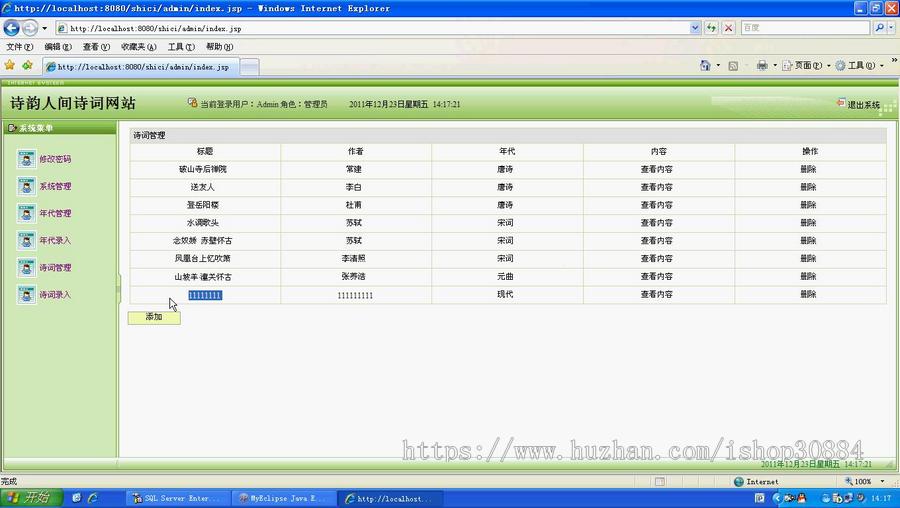Open the 收藏夹(A) menu
Viewport: 900px width, 508px height.
pyautogui.click(x=138, y=47)
